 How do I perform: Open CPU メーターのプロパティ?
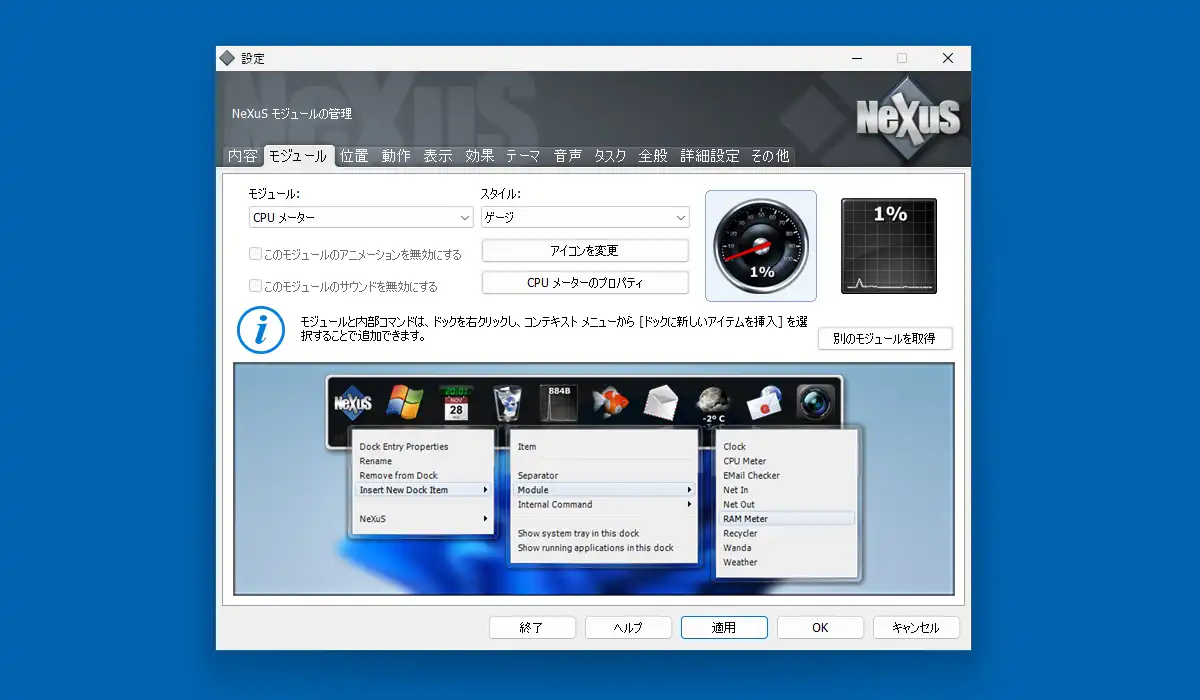coord(585,283)
